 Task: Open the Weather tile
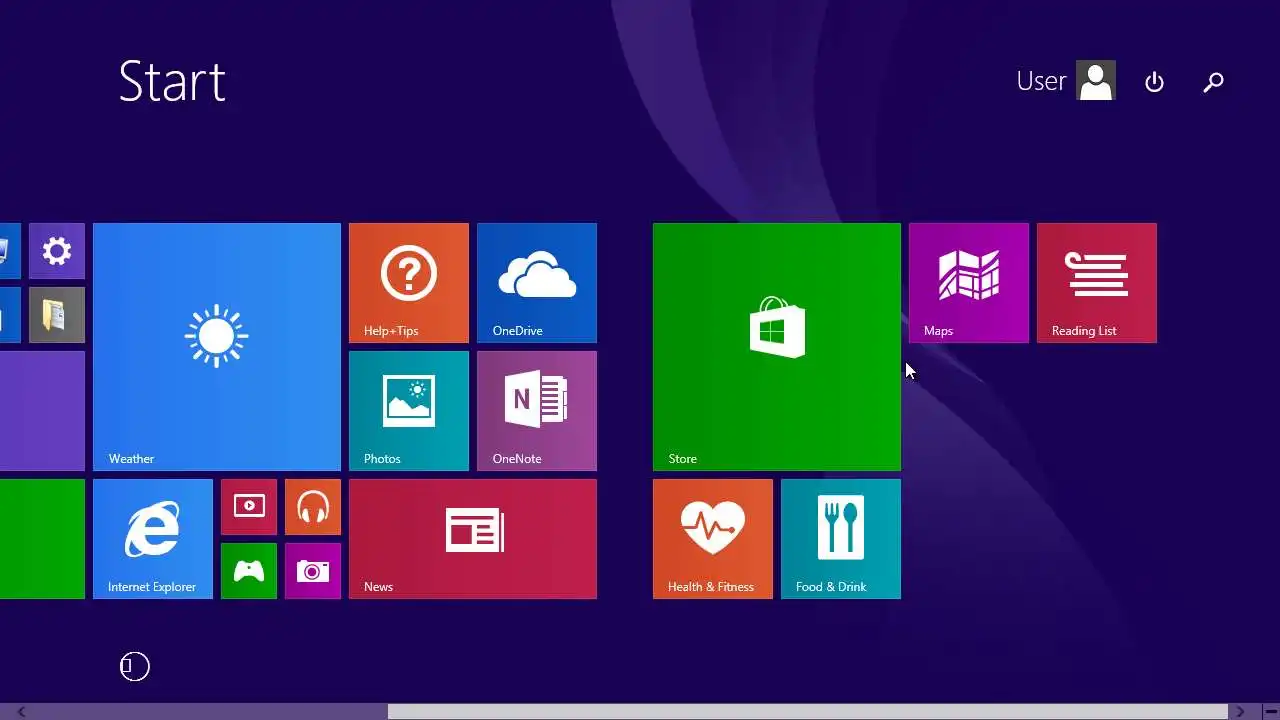(217, 347)
